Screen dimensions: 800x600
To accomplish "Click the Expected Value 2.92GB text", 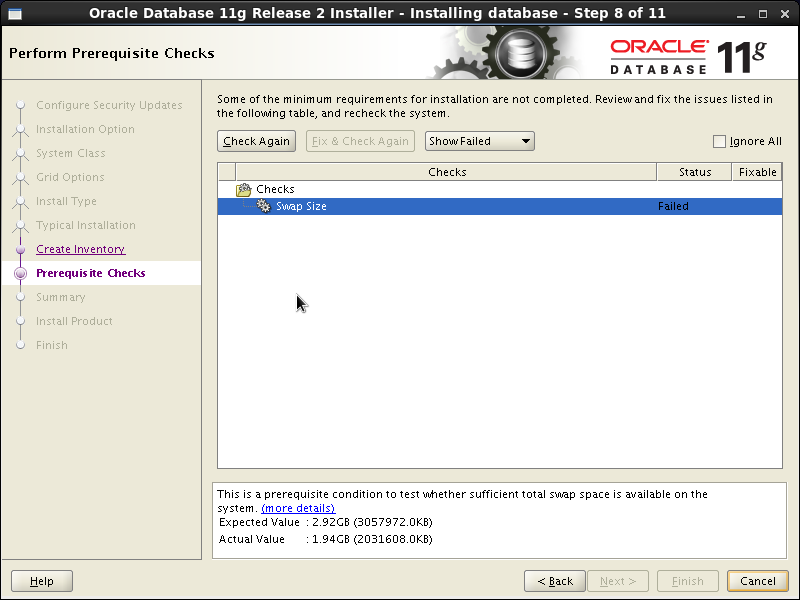I will [x=326, y=522].
